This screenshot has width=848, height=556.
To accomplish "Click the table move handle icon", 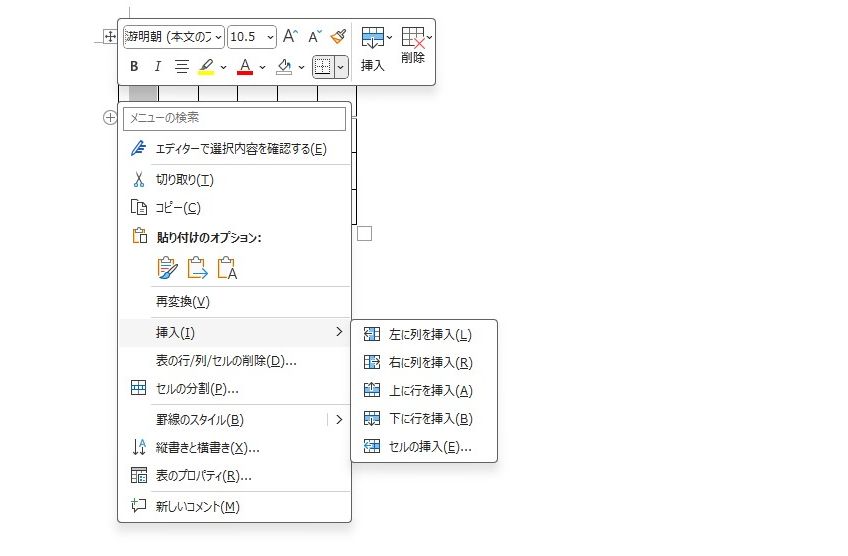I will pos(110,37).
